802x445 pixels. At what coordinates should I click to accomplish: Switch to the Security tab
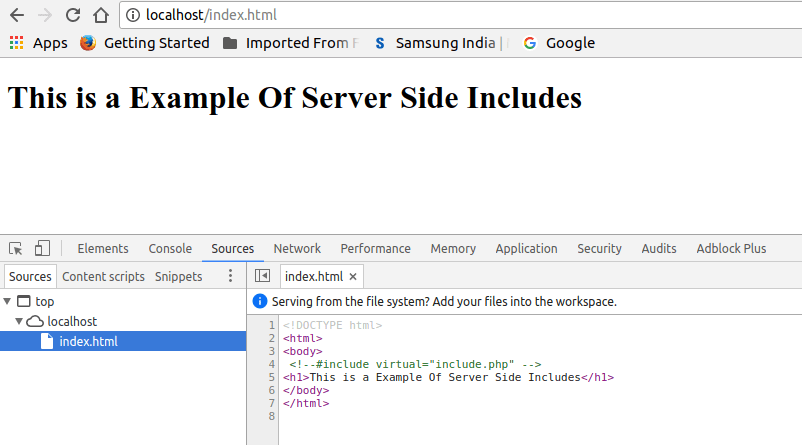[x=599, y=249]
